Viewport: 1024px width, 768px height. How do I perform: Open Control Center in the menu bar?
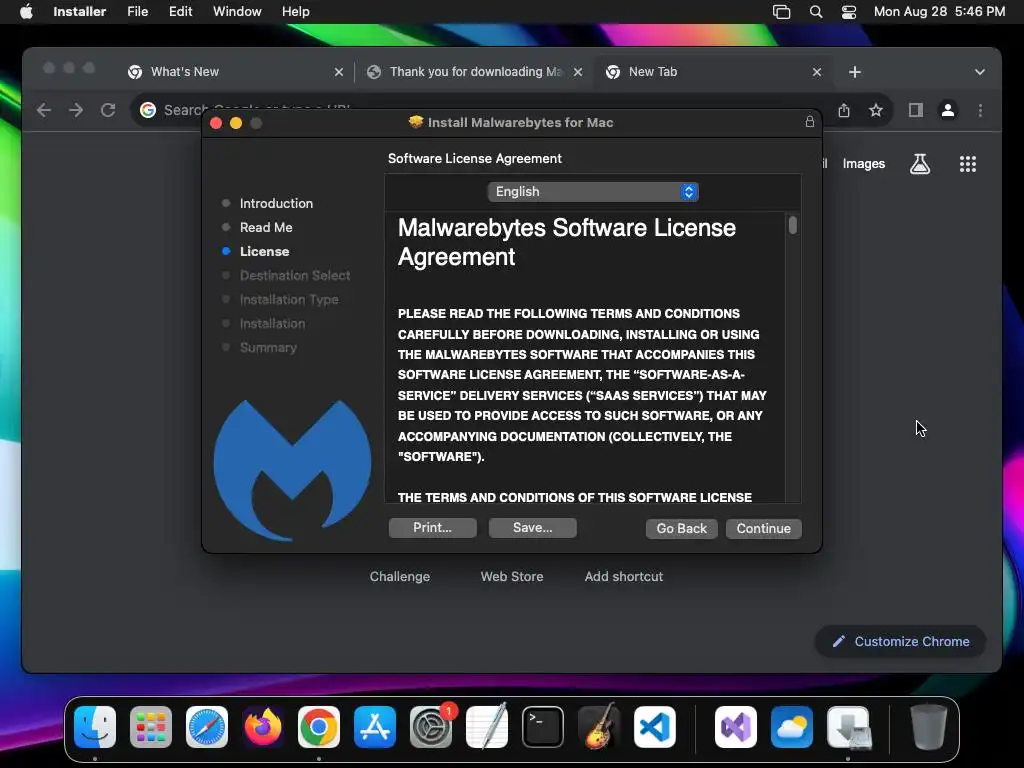coord(848,12)
